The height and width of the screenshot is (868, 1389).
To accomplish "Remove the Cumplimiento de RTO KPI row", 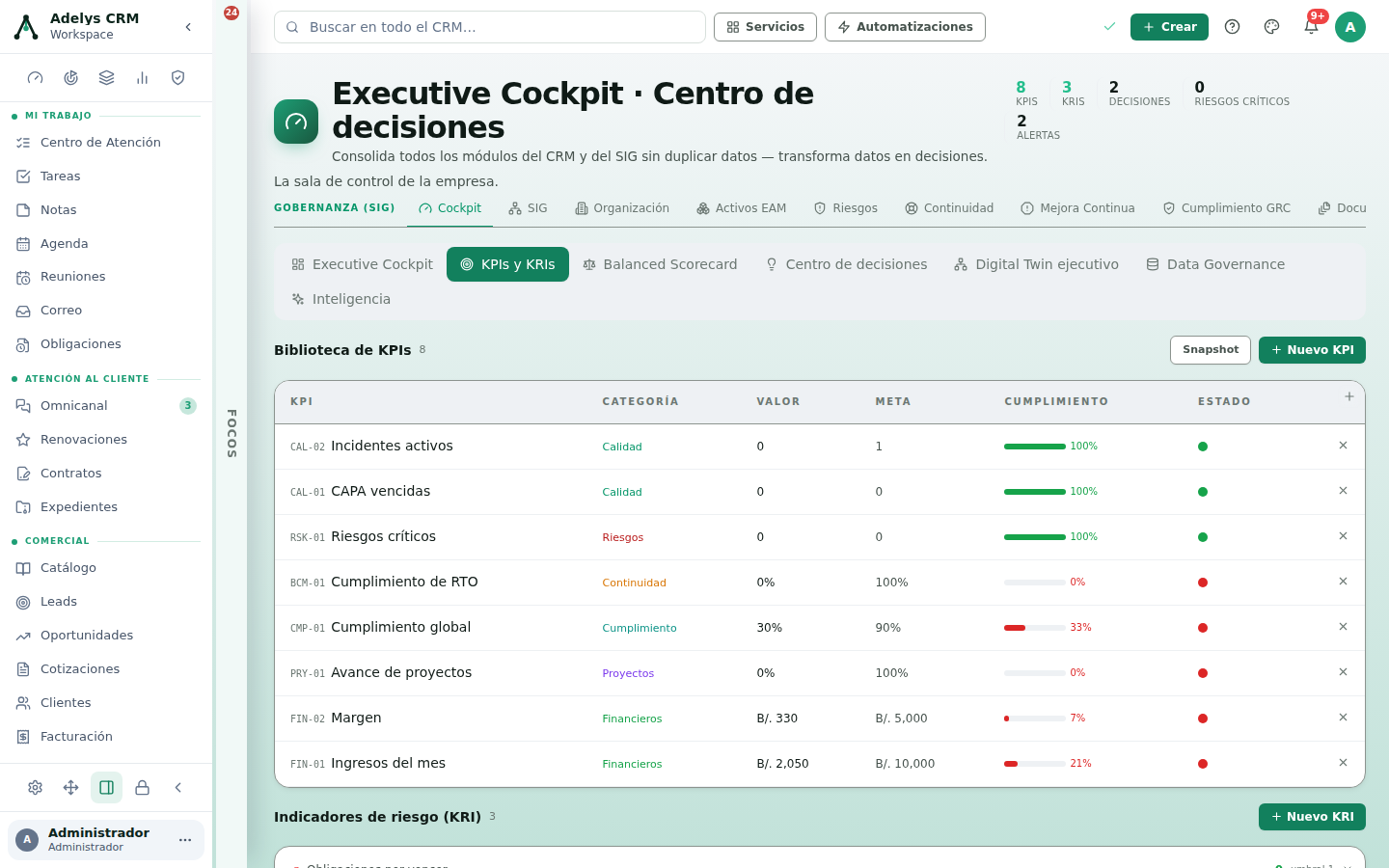I will pyautogui.click(x=1343, y=582).
